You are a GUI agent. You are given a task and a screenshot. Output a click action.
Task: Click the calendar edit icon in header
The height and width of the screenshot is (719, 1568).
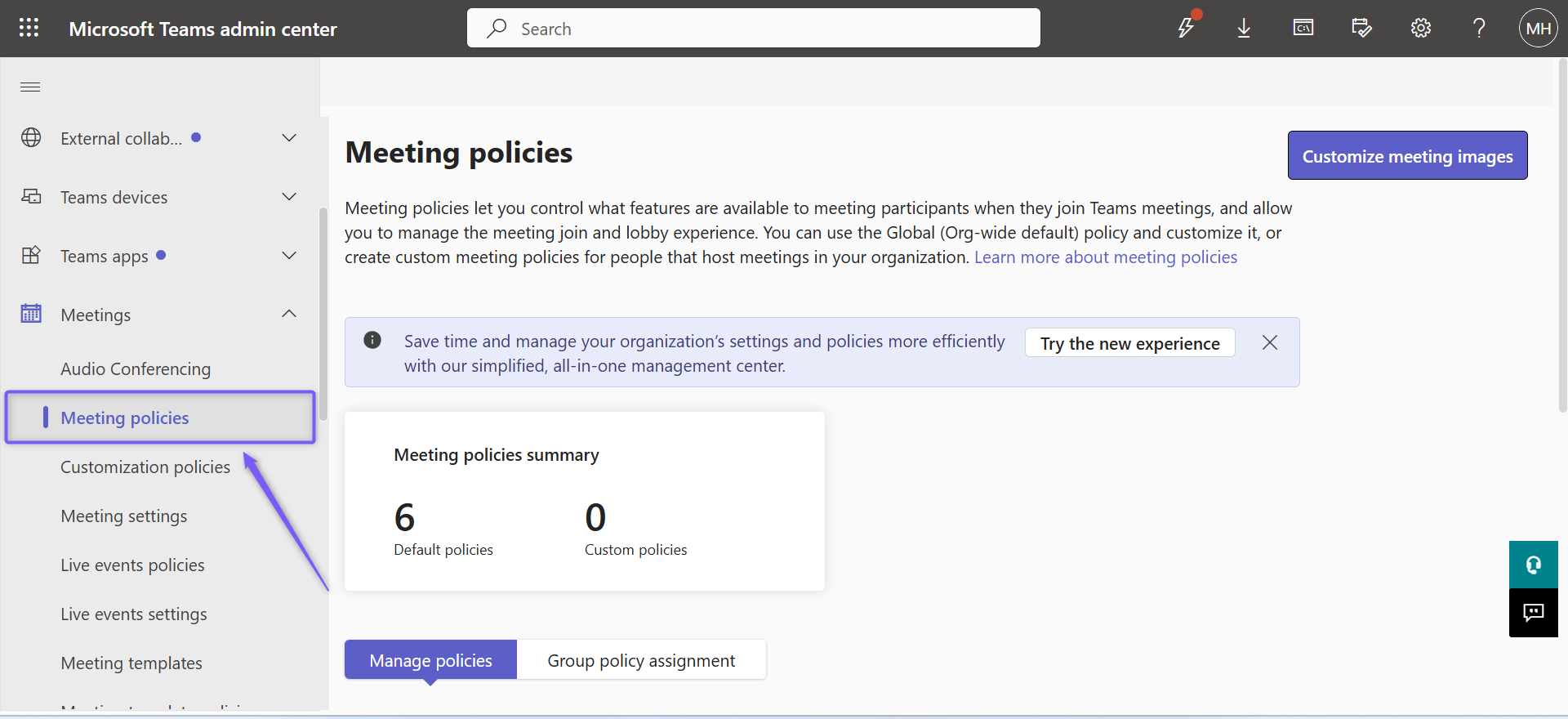click(1361, 28)
